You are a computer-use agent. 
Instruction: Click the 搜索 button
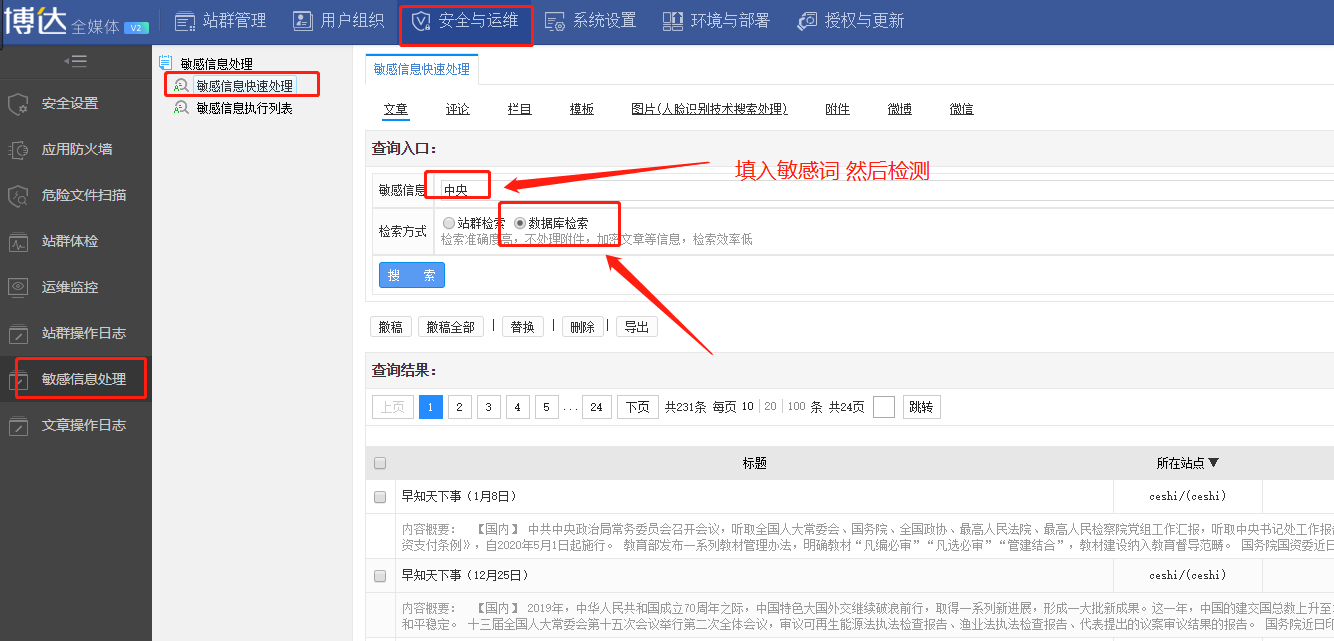click(x=412, y=275)
